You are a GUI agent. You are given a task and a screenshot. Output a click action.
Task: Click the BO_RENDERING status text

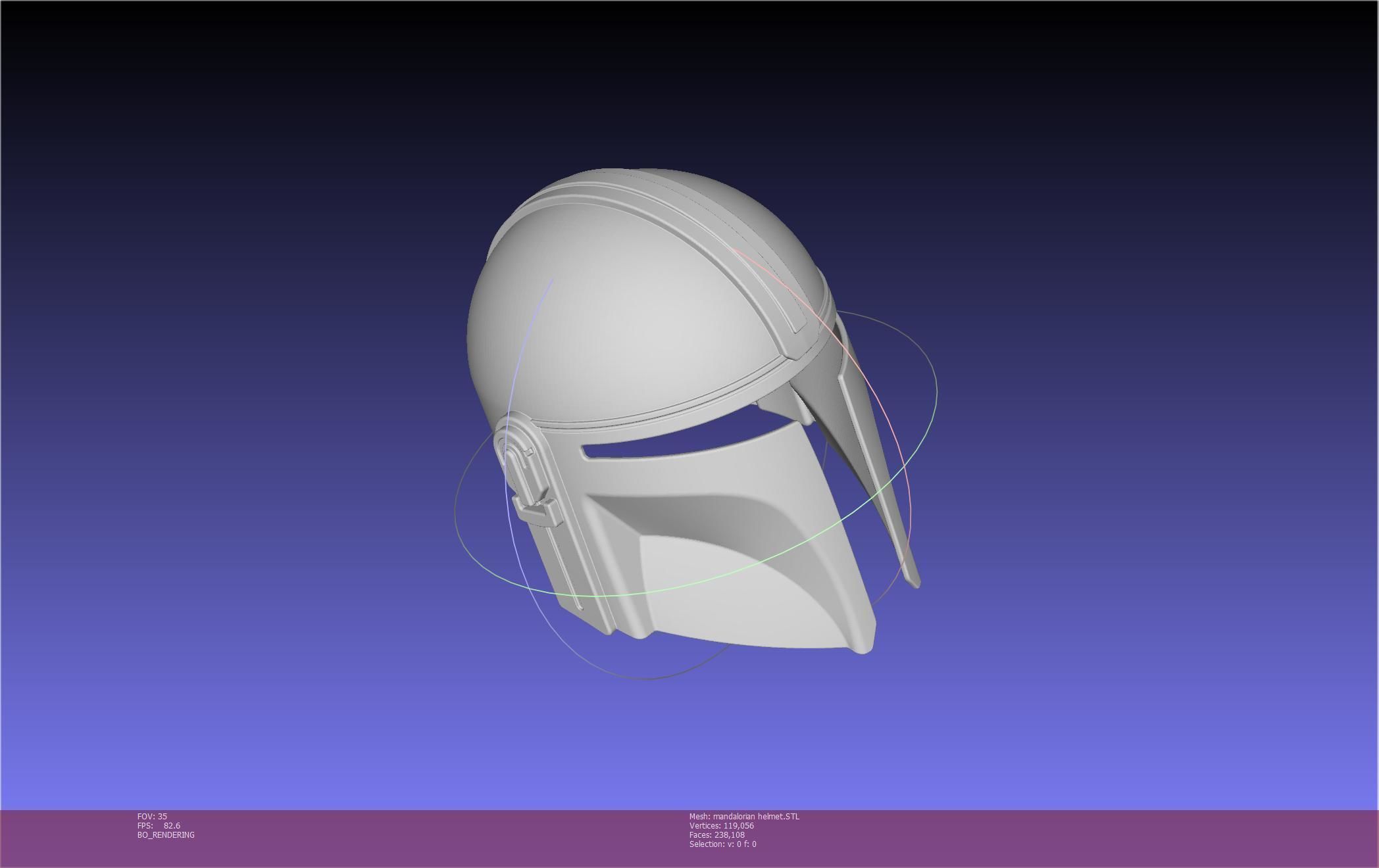click(166, 834)
